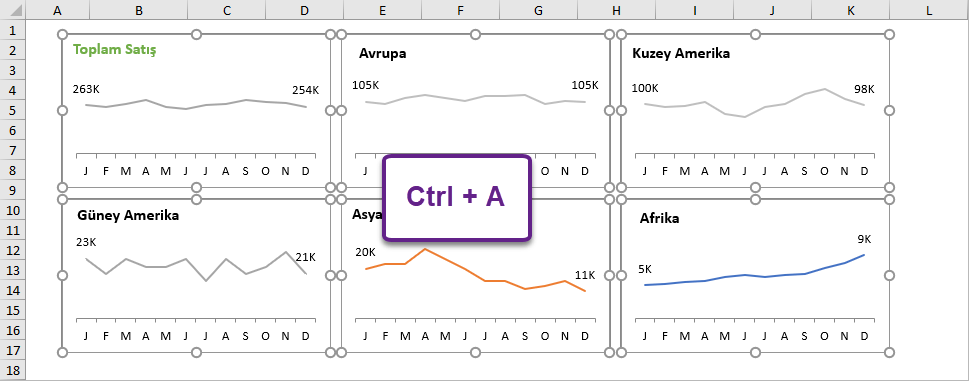This screenshot has height=381, width=969.
Task: Click the 98K data label
Action: 864,89
